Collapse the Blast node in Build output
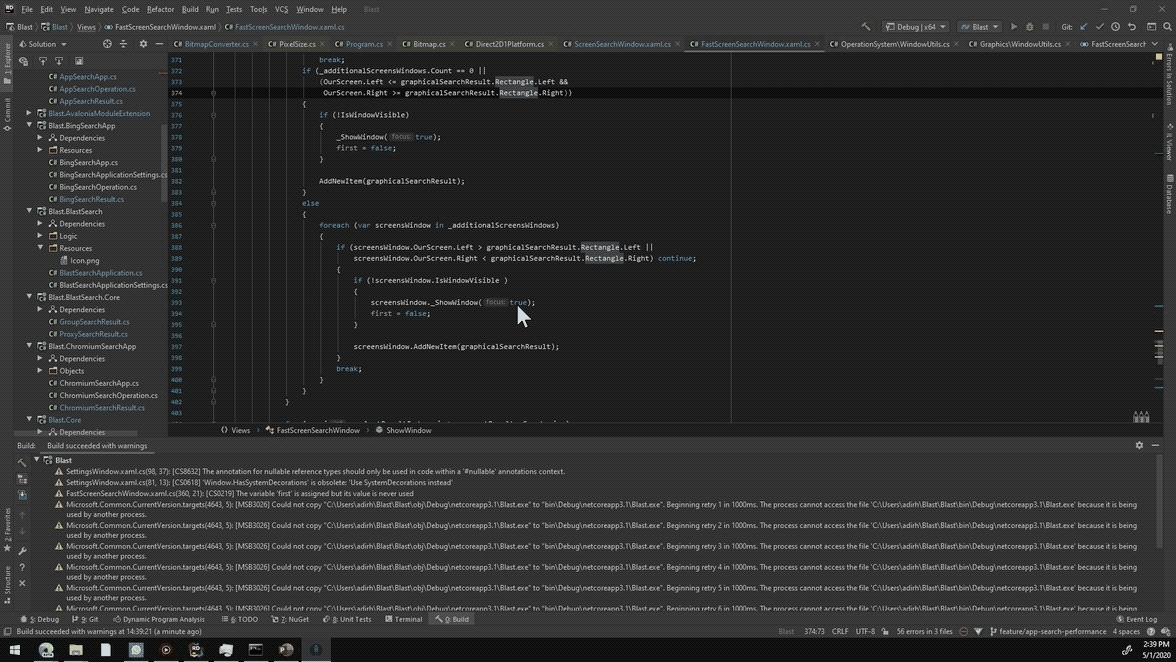 (x=36, y=460)
